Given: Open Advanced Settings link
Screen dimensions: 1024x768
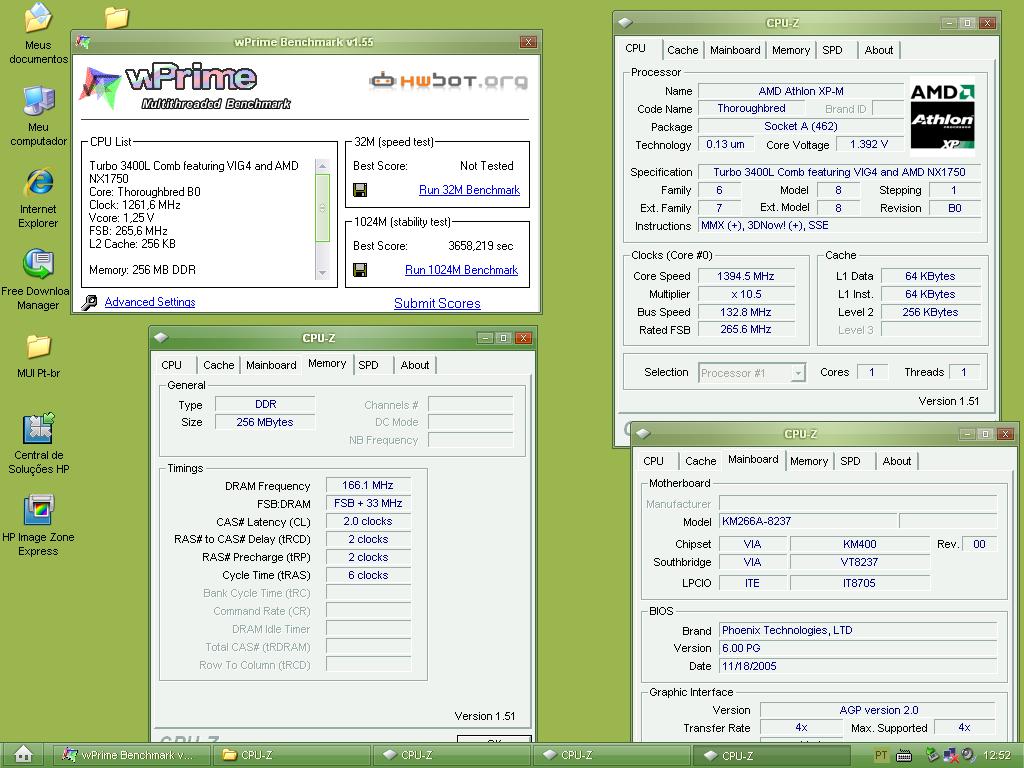Looking at the screenshot, I should [x=150, y=302].
